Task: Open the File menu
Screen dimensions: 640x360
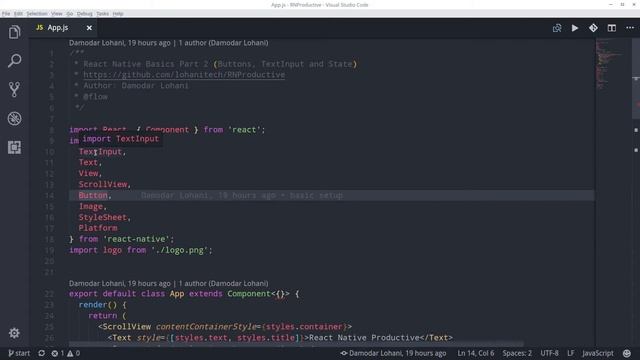Action: point(6,13)
